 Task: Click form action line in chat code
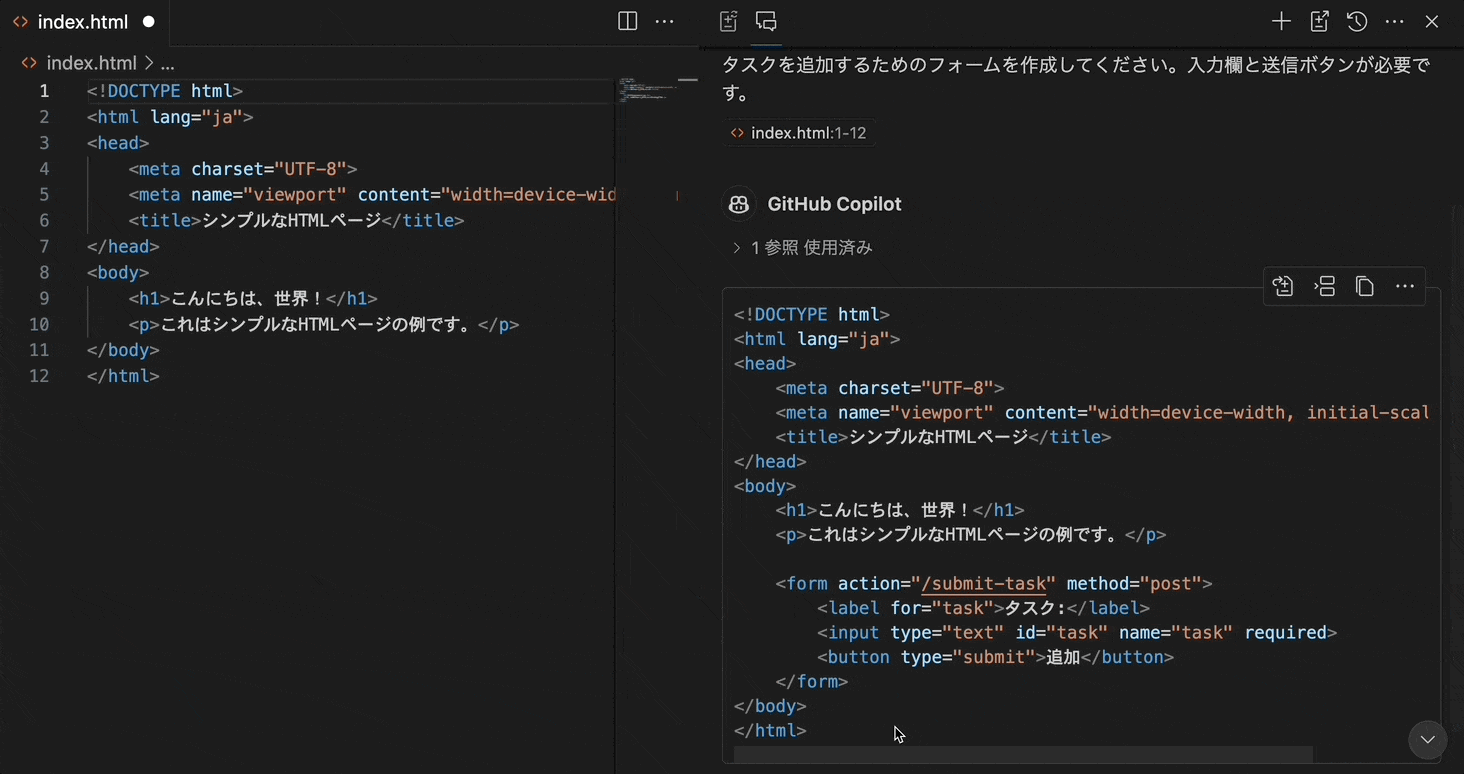[994, 584]
